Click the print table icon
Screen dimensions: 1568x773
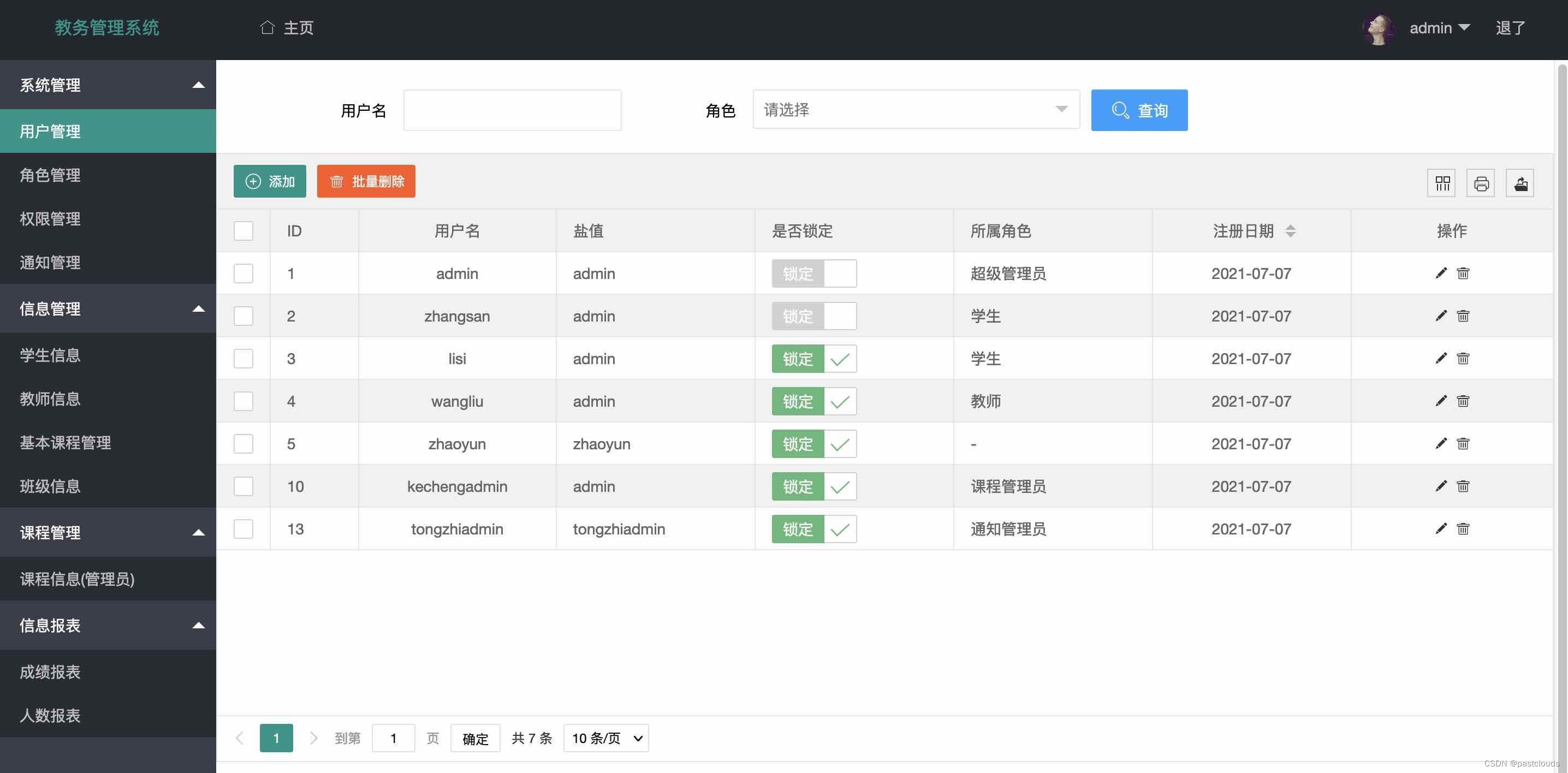click(1481, 182)
